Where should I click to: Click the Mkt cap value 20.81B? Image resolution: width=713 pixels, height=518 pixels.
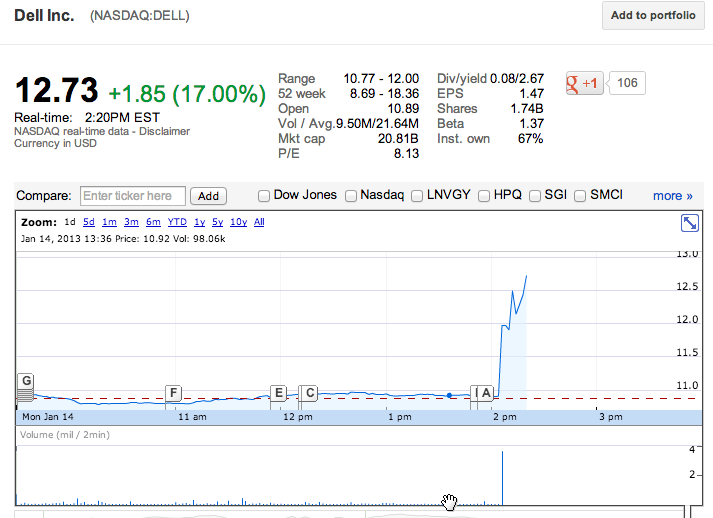click(398, 139)
